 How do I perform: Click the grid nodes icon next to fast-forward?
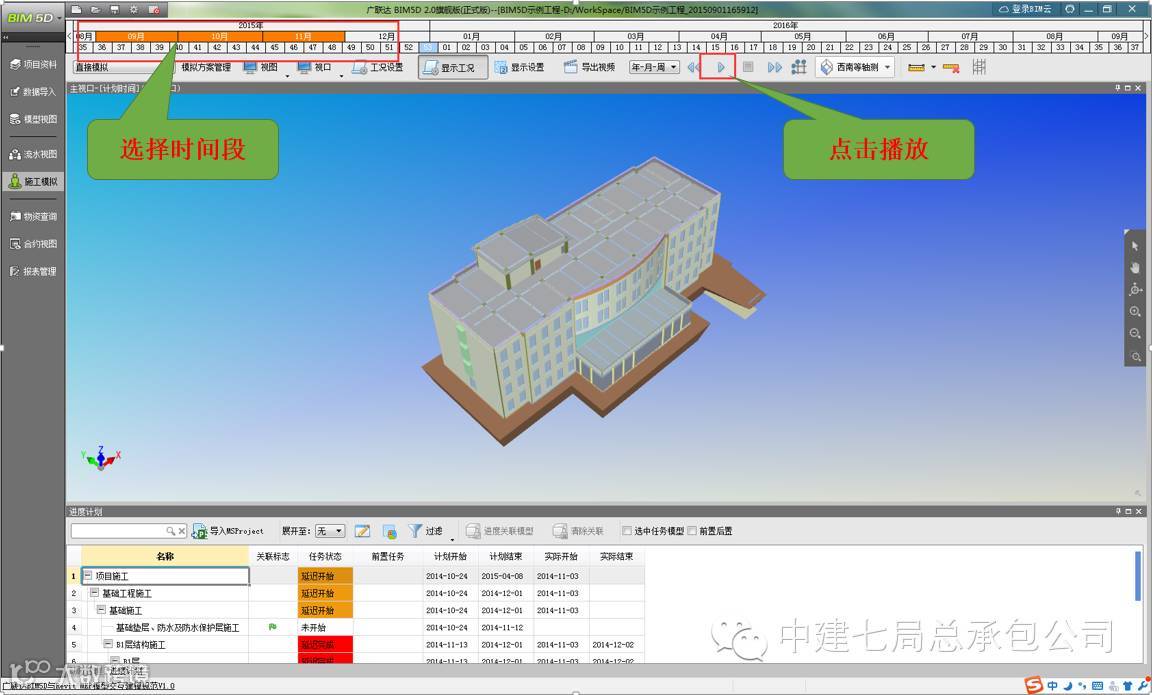pos(799,67)
